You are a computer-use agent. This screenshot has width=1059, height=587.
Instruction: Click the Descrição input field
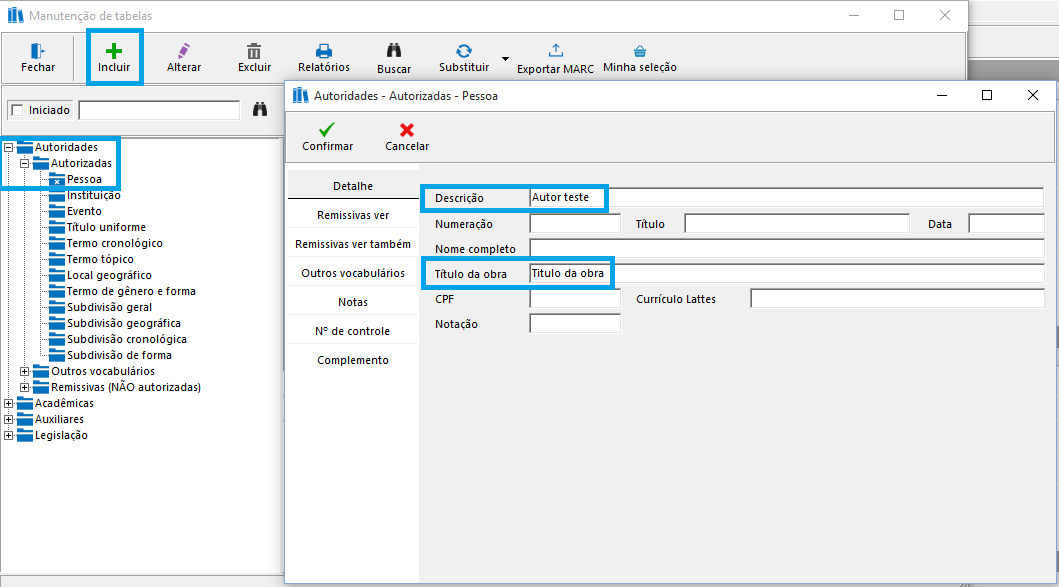[787, 197]
